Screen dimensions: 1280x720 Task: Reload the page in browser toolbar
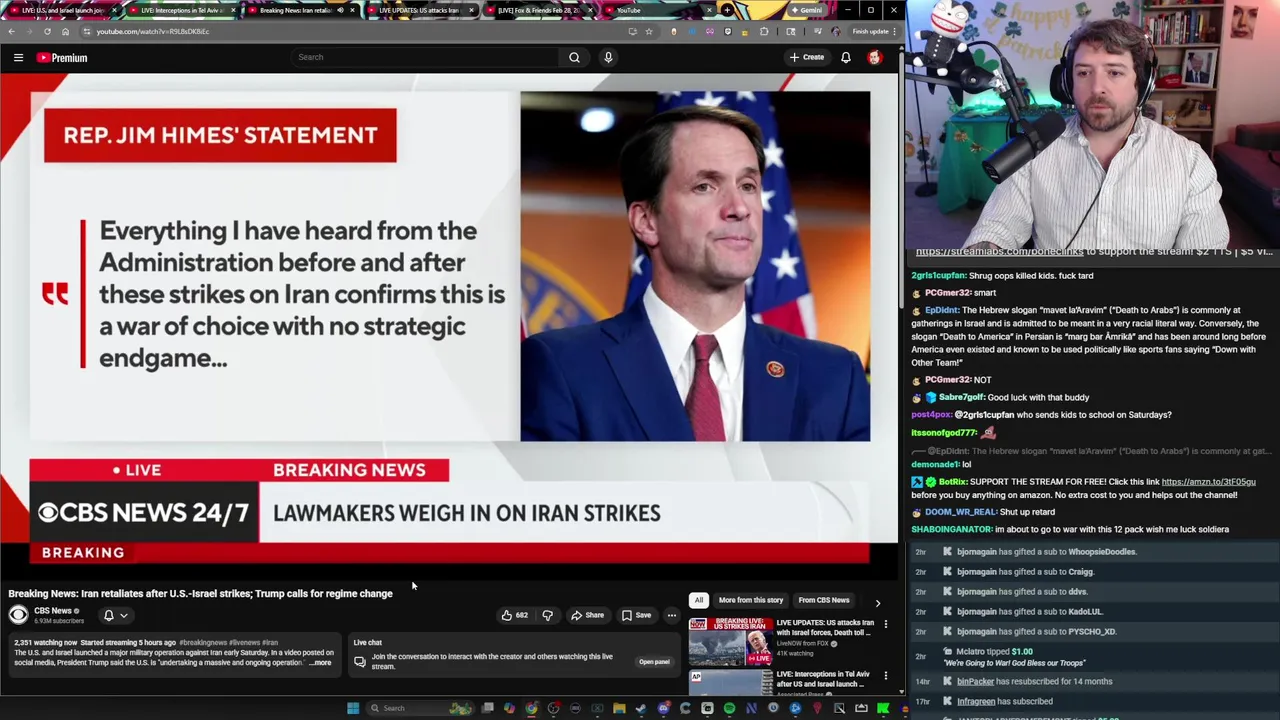[x=47, y=31]
